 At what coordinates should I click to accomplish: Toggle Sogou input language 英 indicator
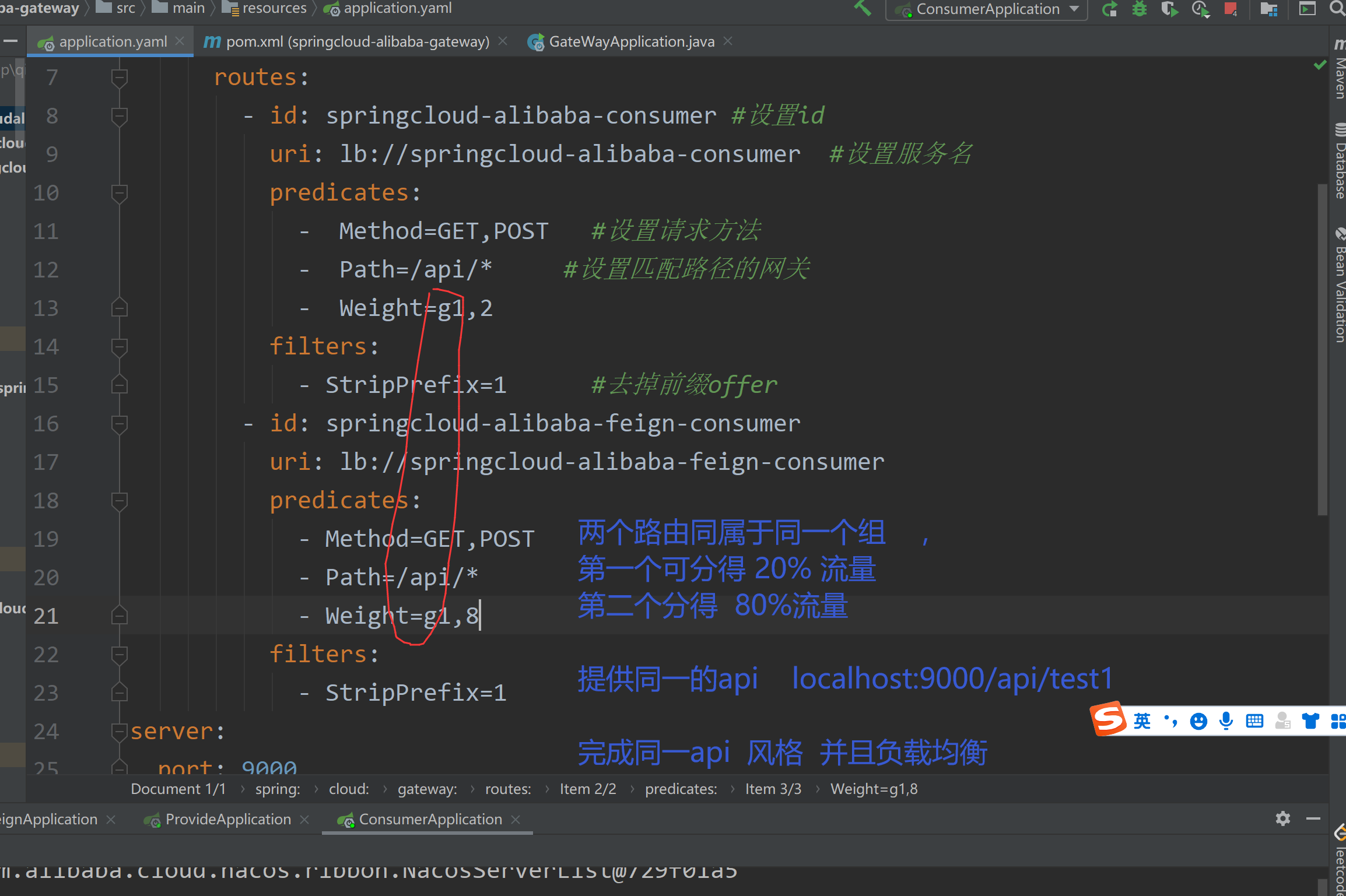pos(1142,721)
